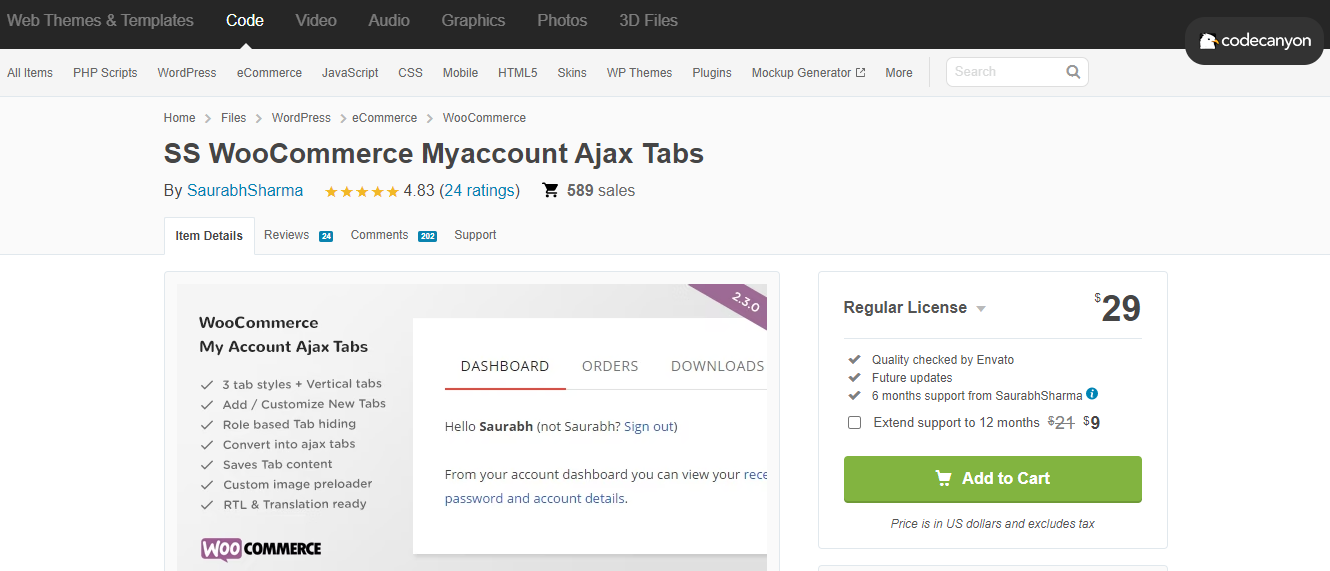
Task: Click the Add to Cart button
Action: point(992,479)
